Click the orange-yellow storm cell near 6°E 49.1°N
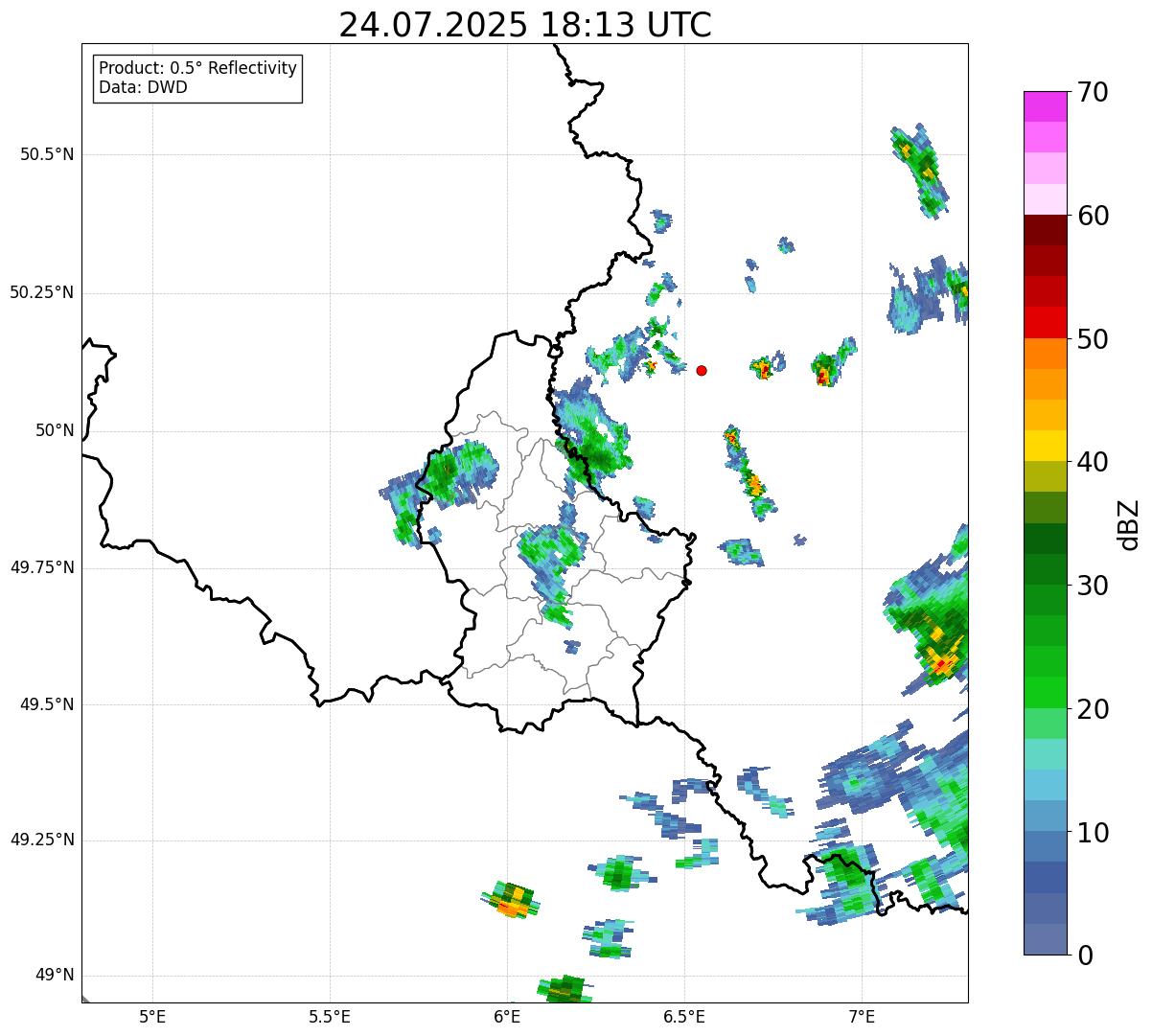1152x1036 pixels. coord(510,900)
